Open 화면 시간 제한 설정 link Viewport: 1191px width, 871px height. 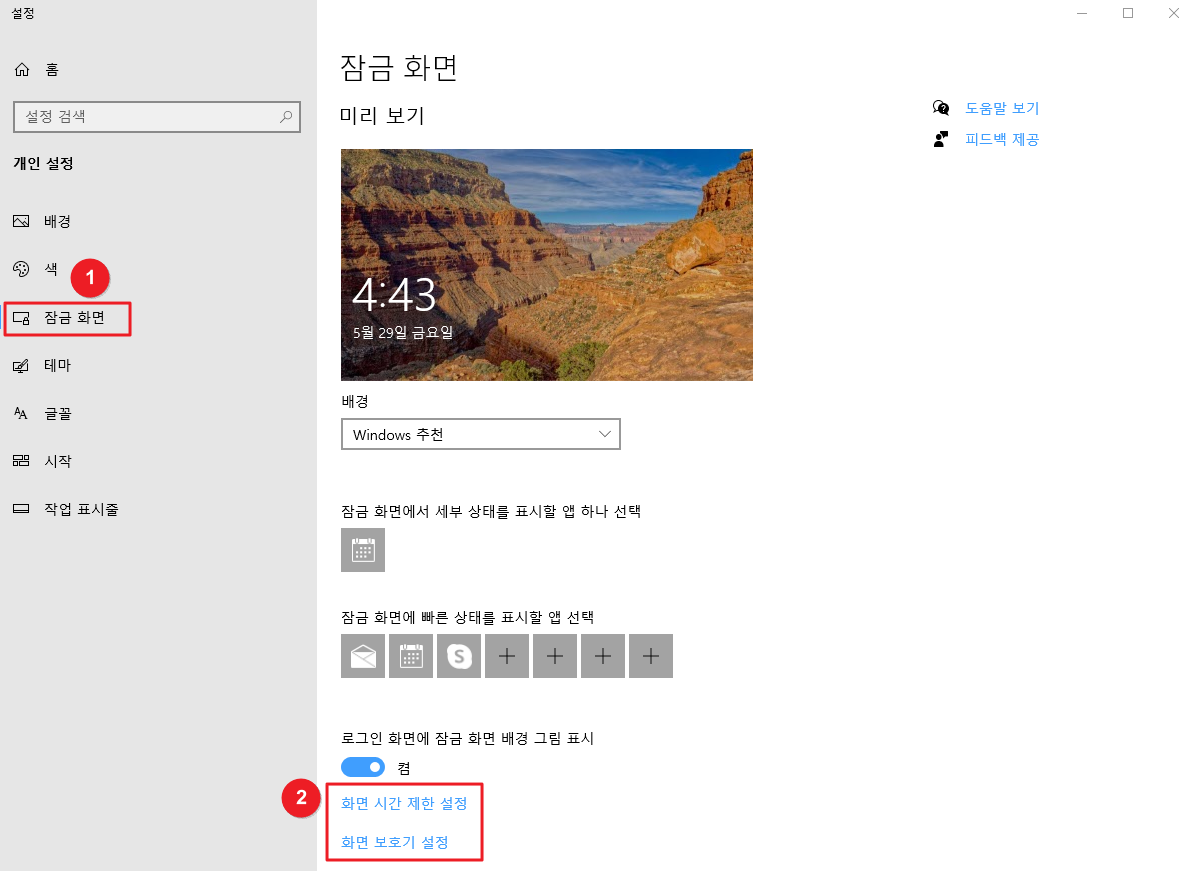(404, 802)
